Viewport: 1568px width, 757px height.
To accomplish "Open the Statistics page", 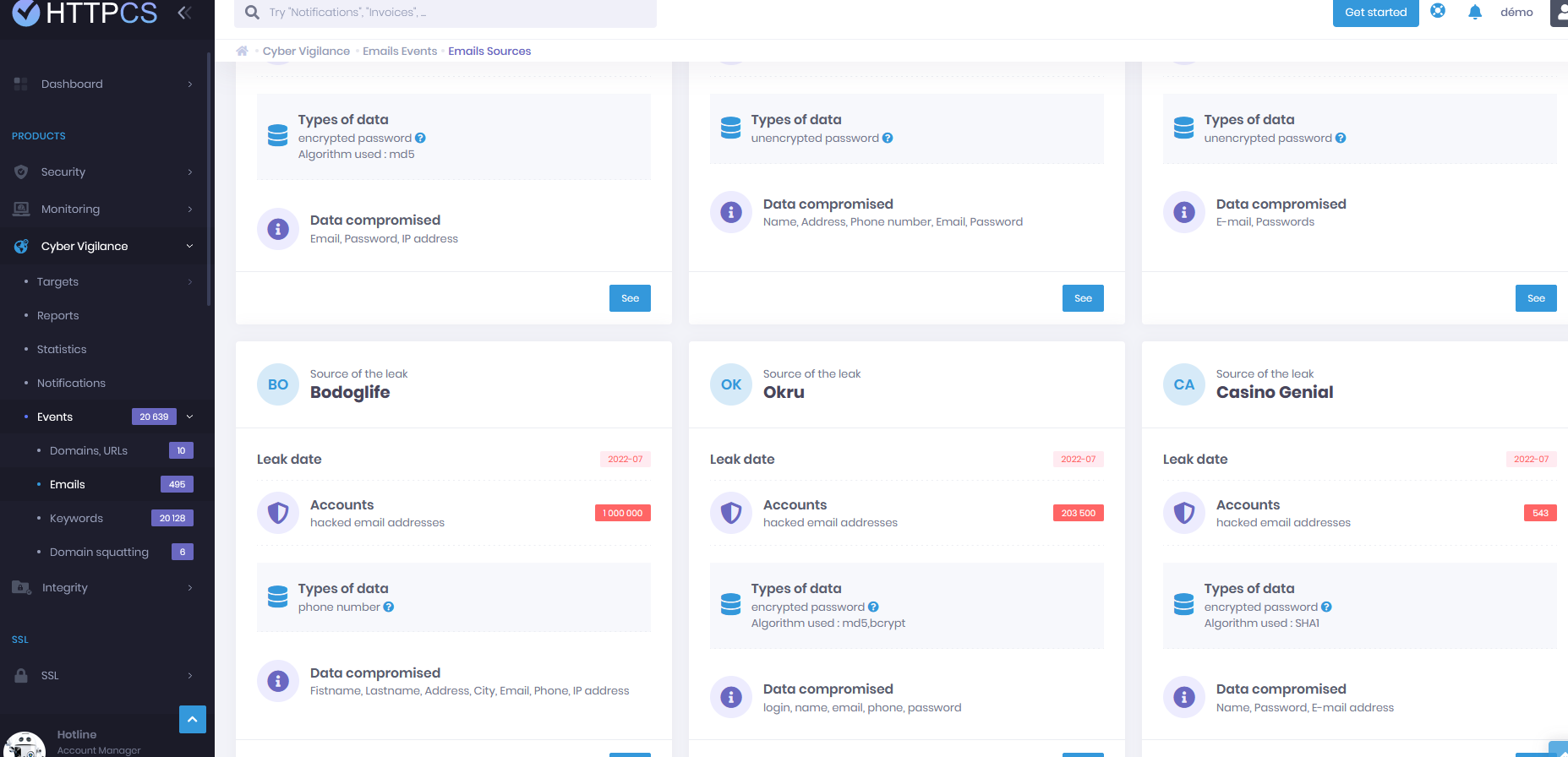I will pos(62,349).
